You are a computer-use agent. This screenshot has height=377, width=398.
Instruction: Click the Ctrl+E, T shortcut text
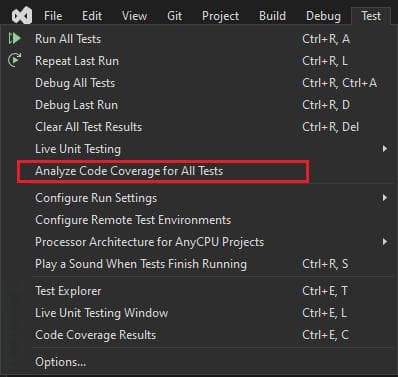(x=325, y=291)
